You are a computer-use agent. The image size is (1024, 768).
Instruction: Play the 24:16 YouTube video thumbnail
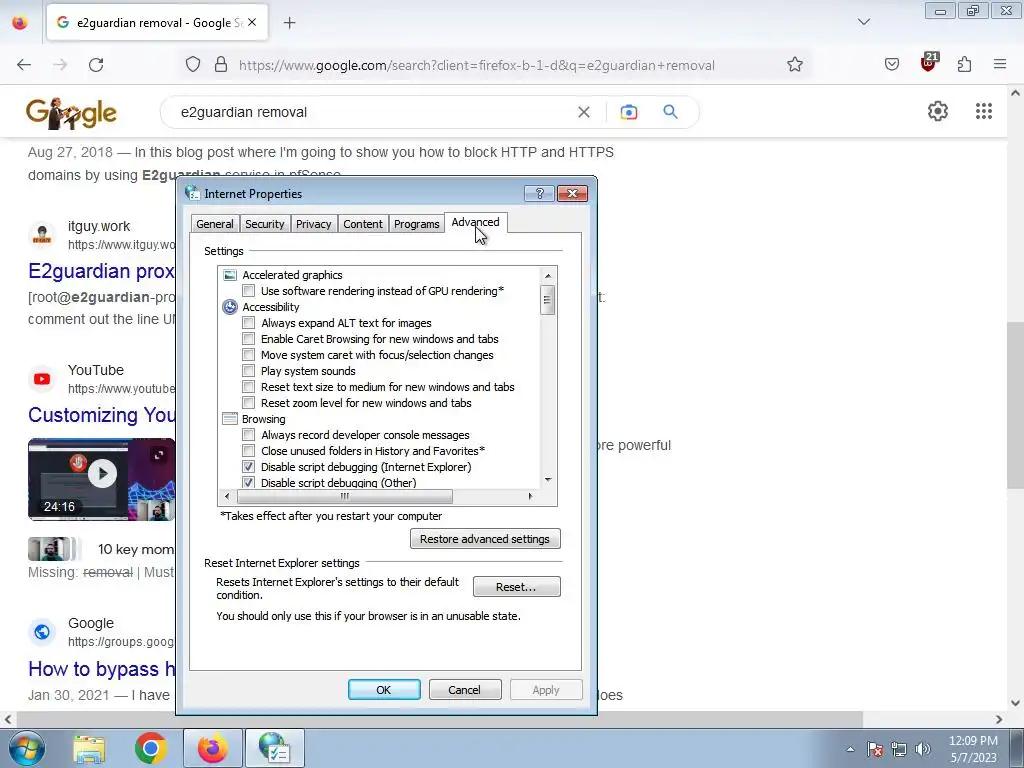(x=101, y=479)
